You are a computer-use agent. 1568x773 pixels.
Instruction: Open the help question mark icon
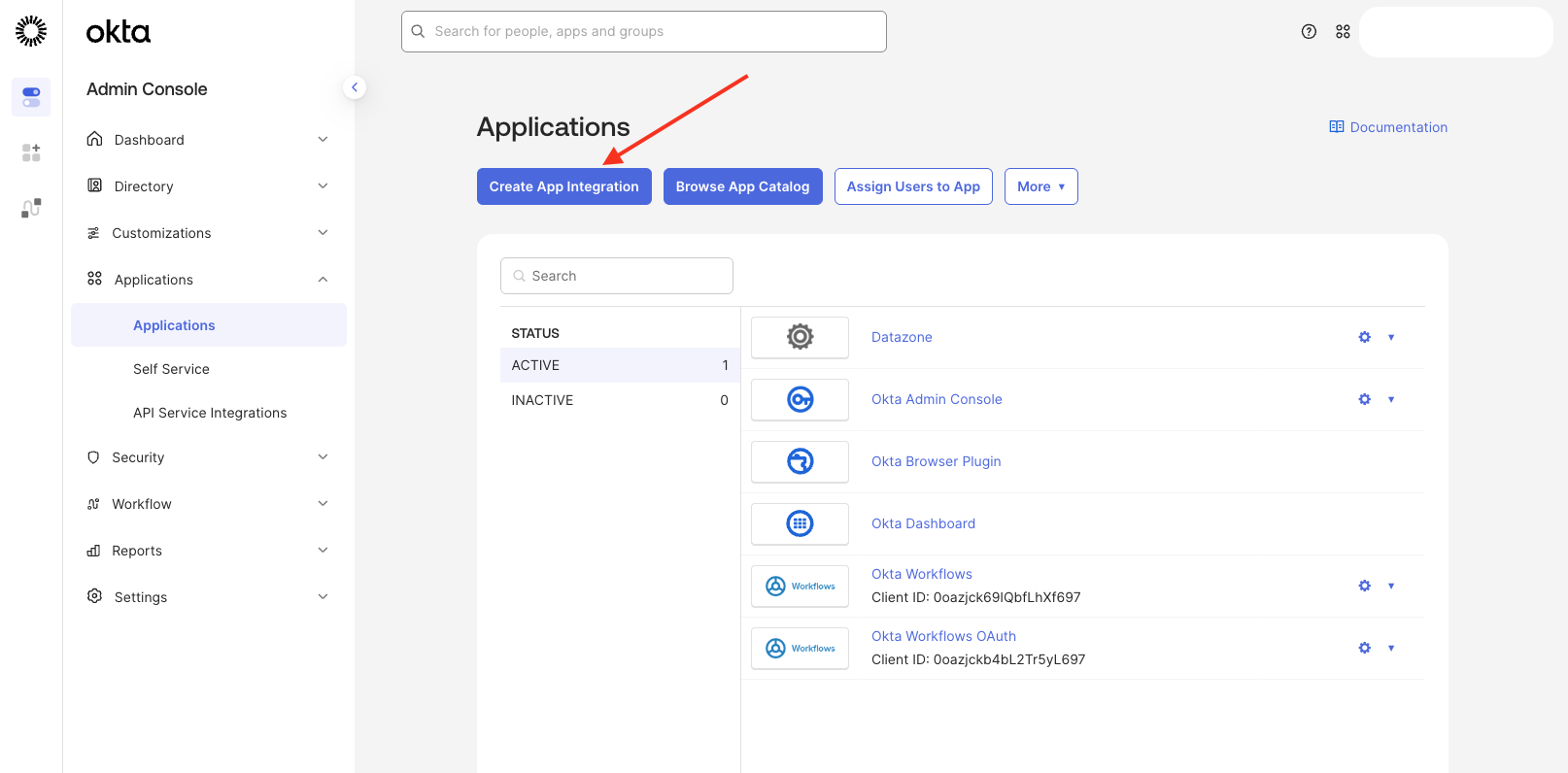click(1309, 31)
